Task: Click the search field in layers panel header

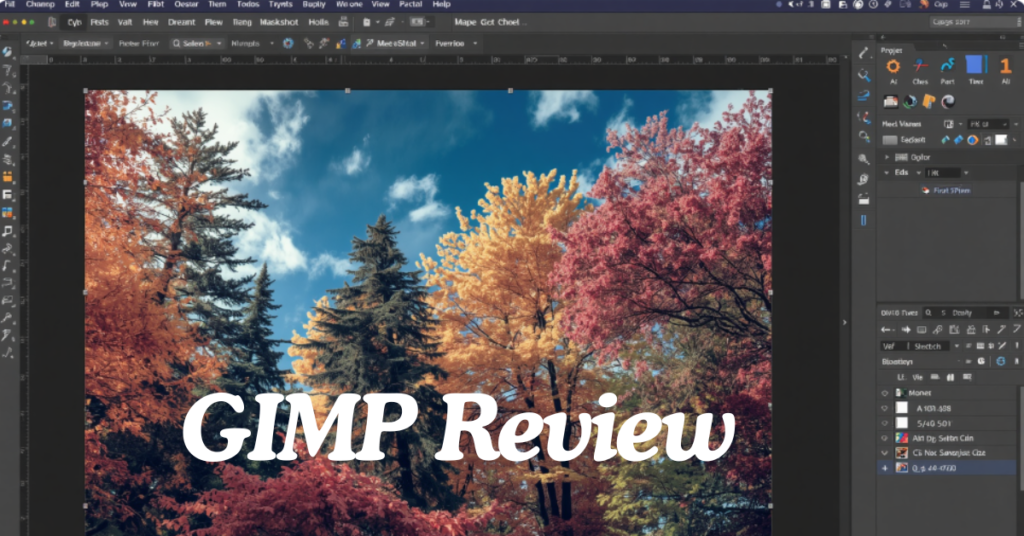Action: (965, 313)
